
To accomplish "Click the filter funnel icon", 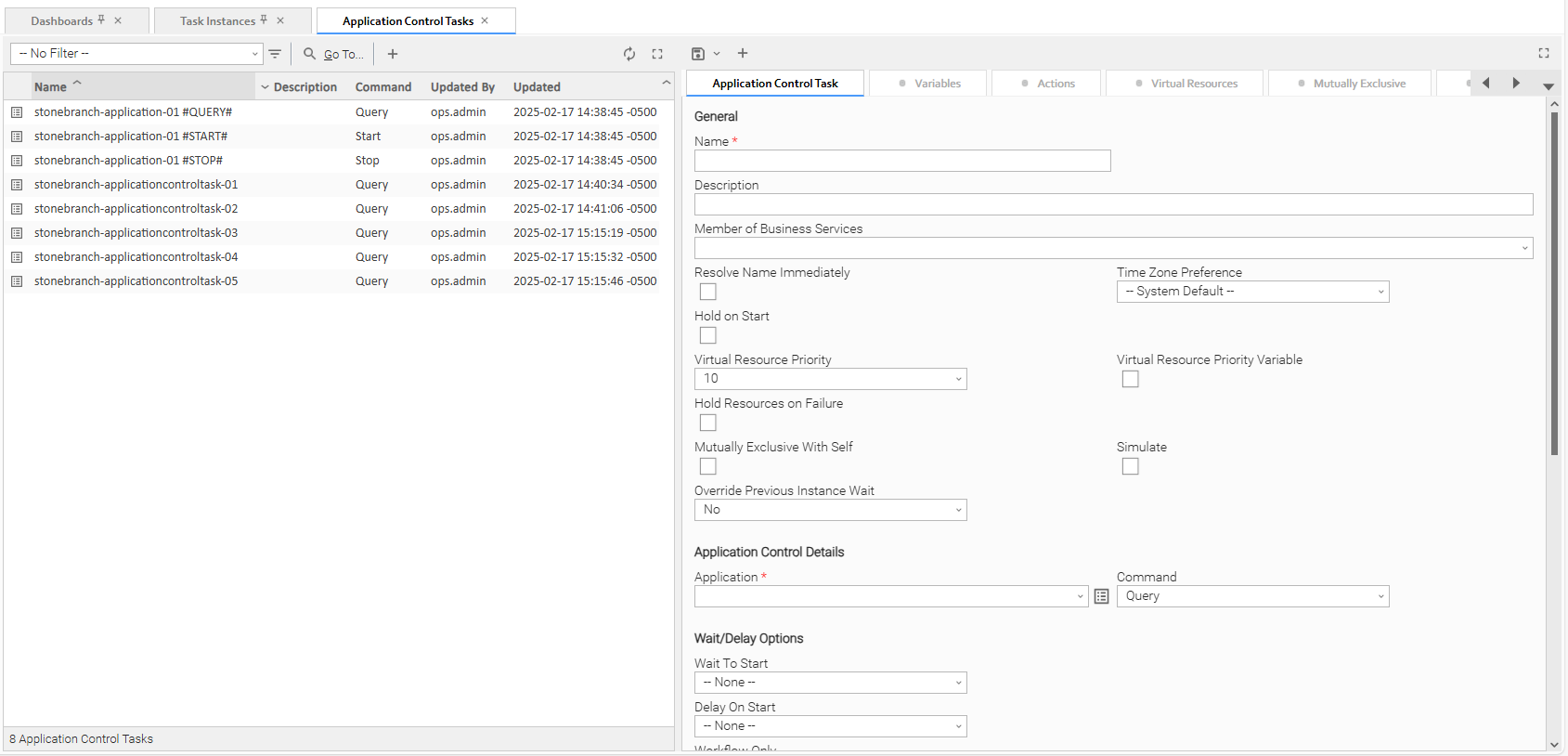I will (x=275, y=54).
